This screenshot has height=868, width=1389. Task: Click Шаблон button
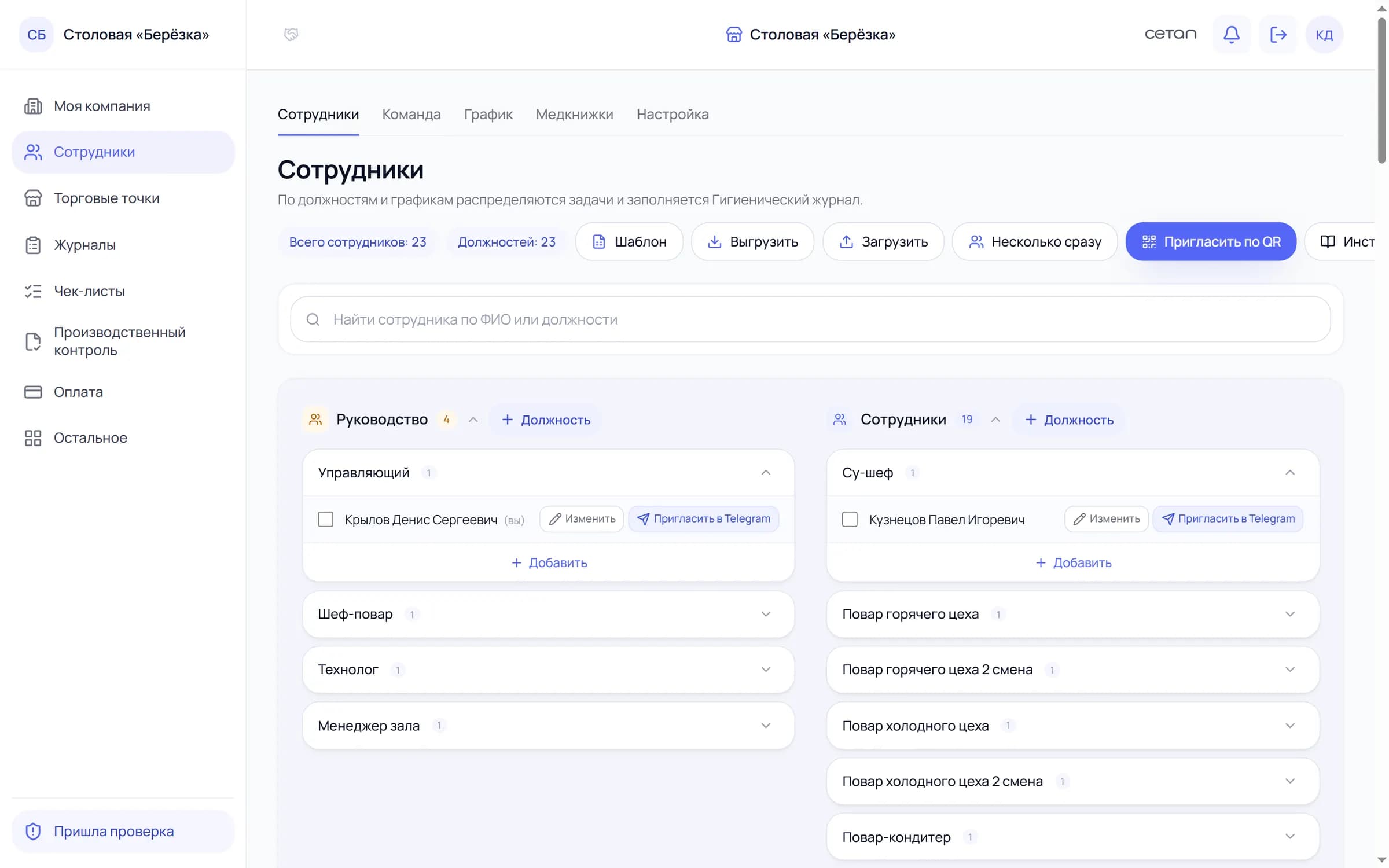point(629,241)
